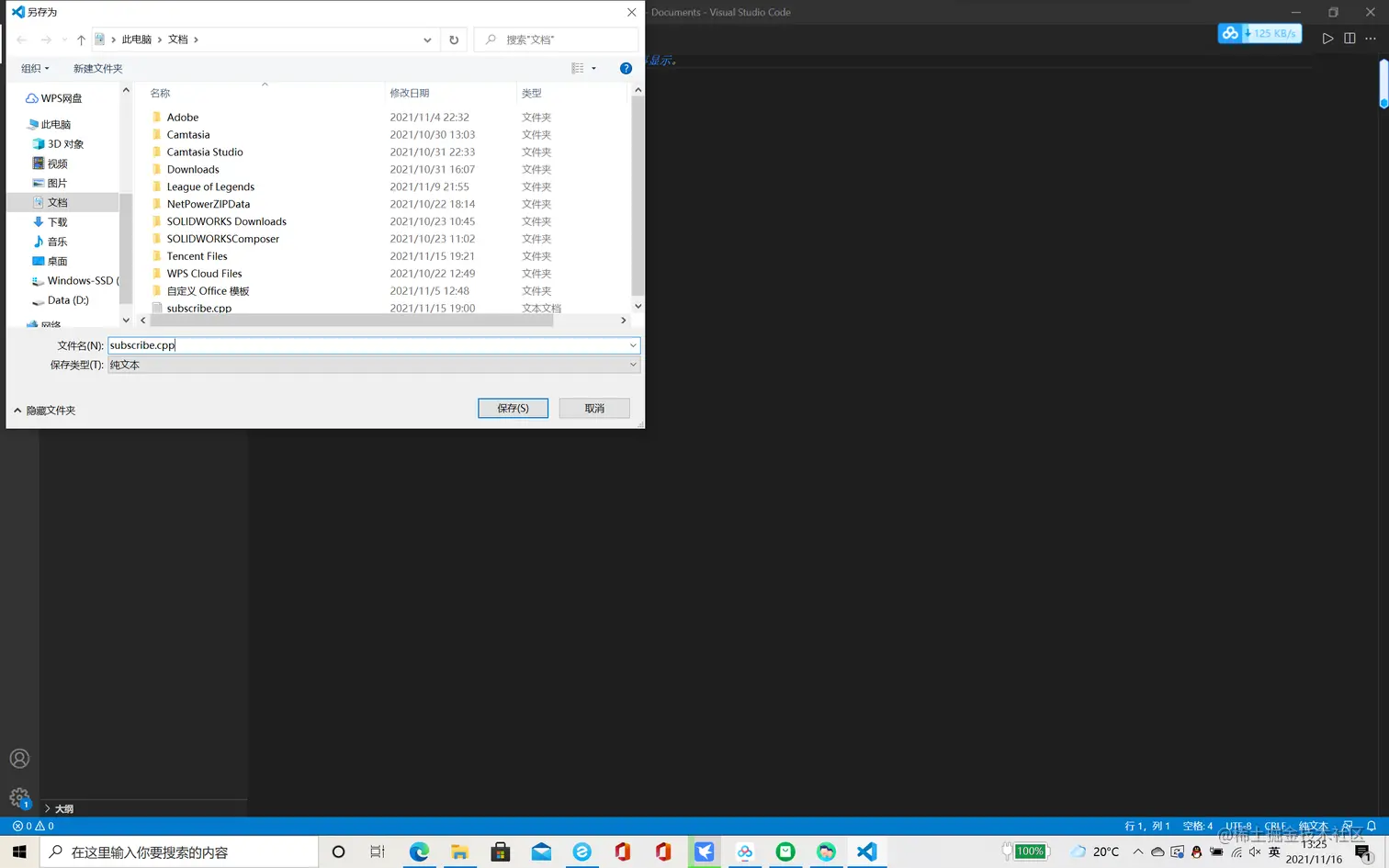Click the file list horizontal scrollbar
1389x868 pixels.
353,321
